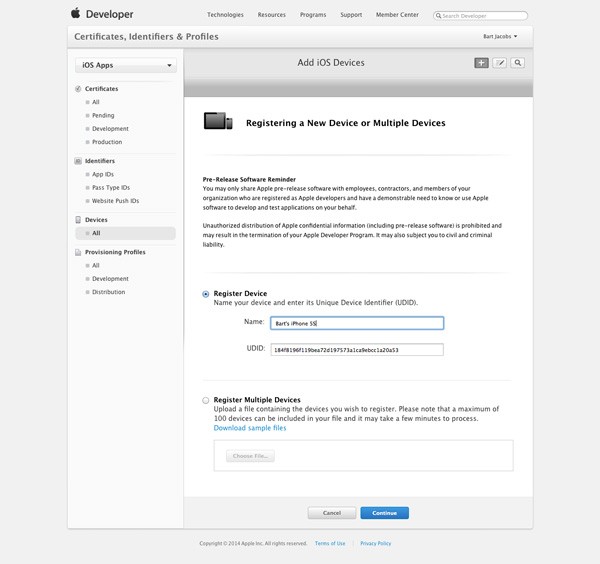Select Pass Type IDs
This screenshot has height=564, width=600.
click(x=111, y=187)
